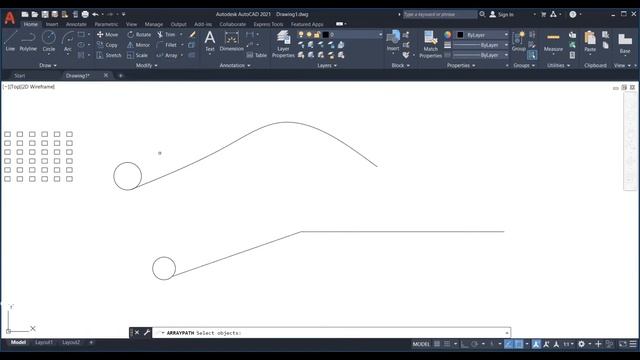
Task: Click MODEL space button in status bar
Action: point(421,344)
